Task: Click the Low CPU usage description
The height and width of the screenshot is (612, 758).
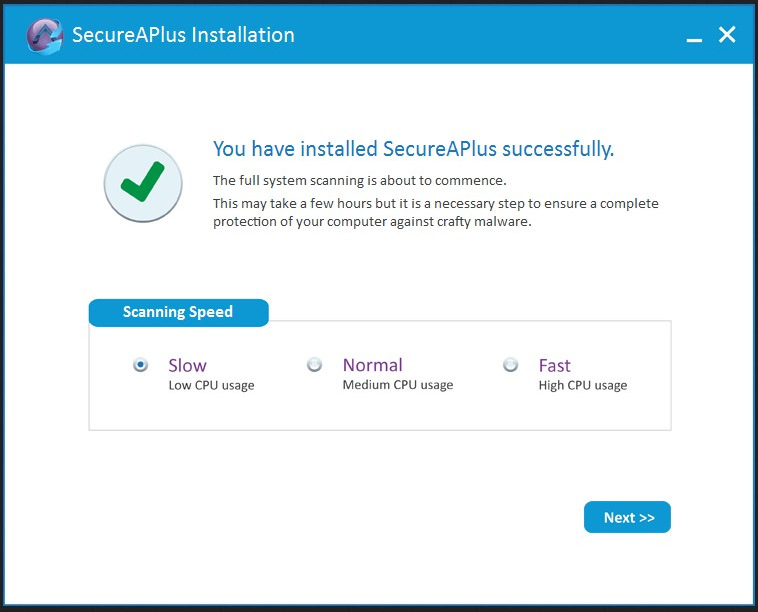Action: point(211,385)
